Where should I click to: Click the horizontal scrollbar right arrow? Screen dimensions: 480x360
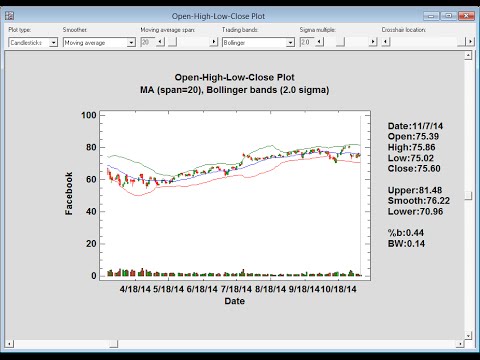click(x=460, y=344)
